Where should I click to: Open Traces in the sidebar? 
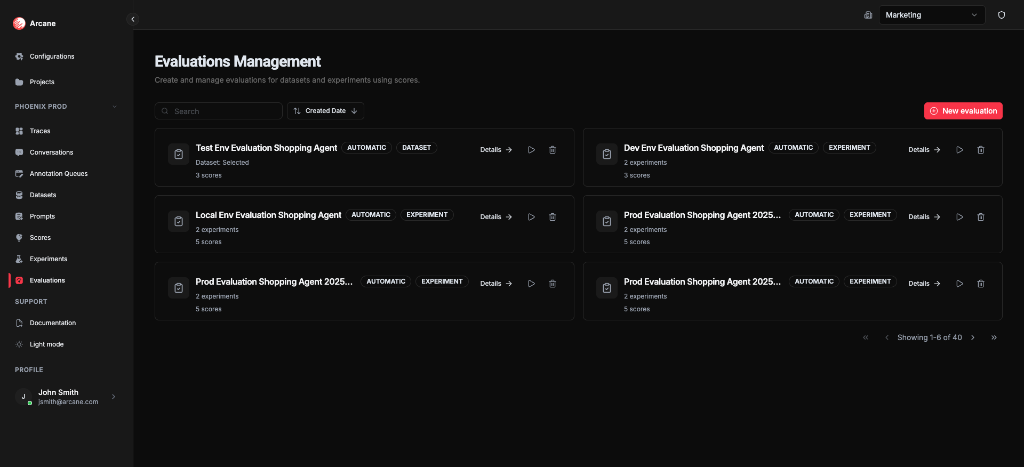pos(40,131)
